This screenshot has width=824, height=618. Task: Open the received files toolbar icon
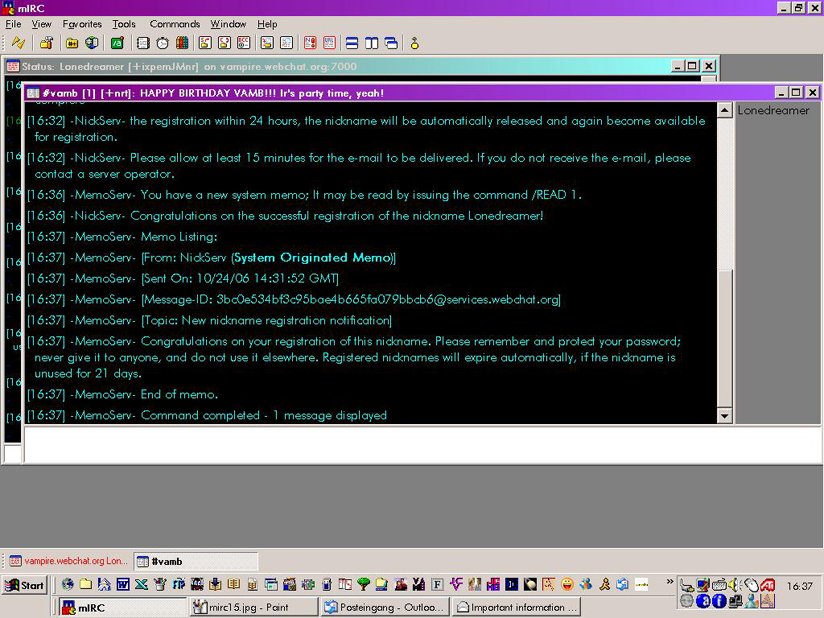pos(267,43)
